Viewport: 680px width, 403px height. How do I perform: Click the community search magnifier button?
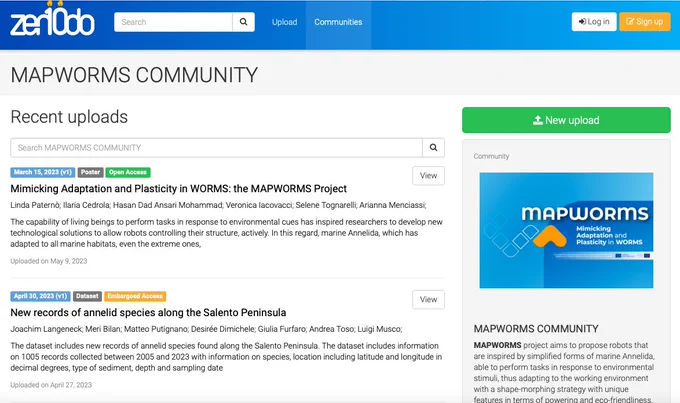[433, 147]
